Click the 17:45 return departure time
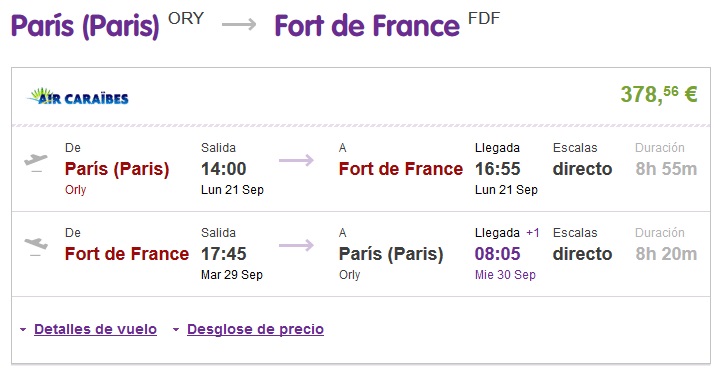 pyautogui.click(x=223, y=254)
